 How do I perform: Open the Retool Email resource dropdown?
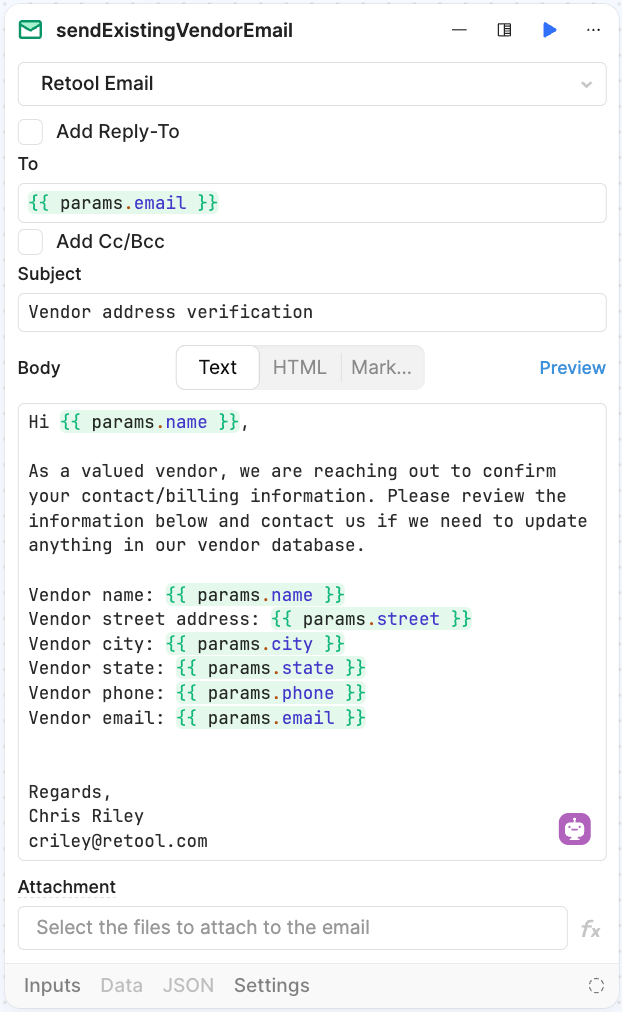[312, 84]
